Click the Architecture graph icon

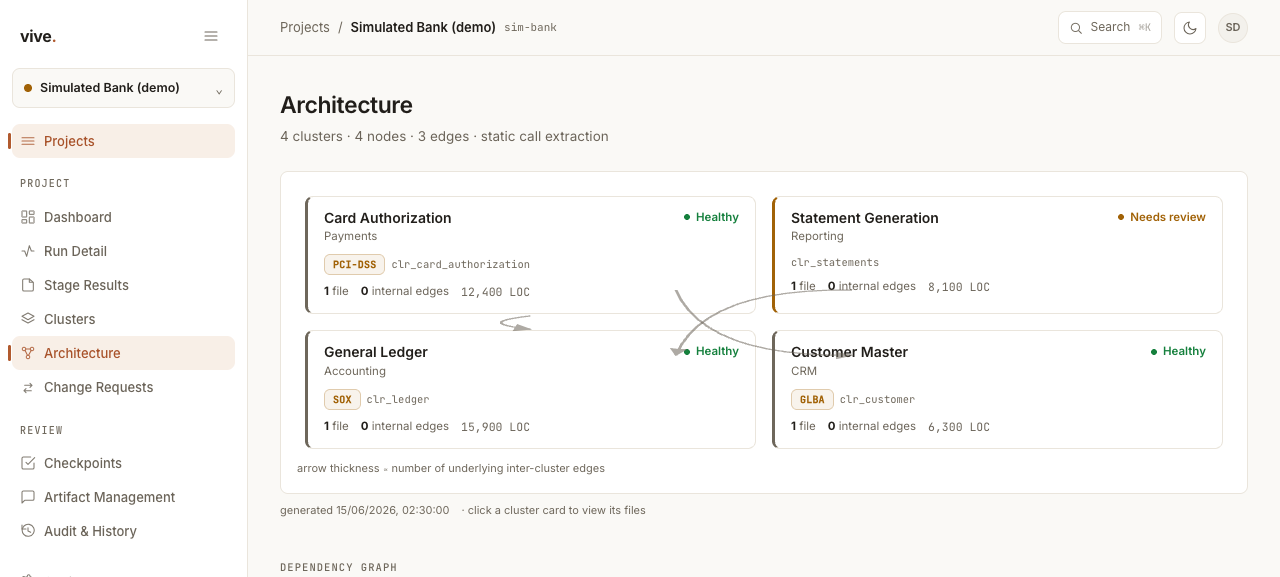pos(28,353)
